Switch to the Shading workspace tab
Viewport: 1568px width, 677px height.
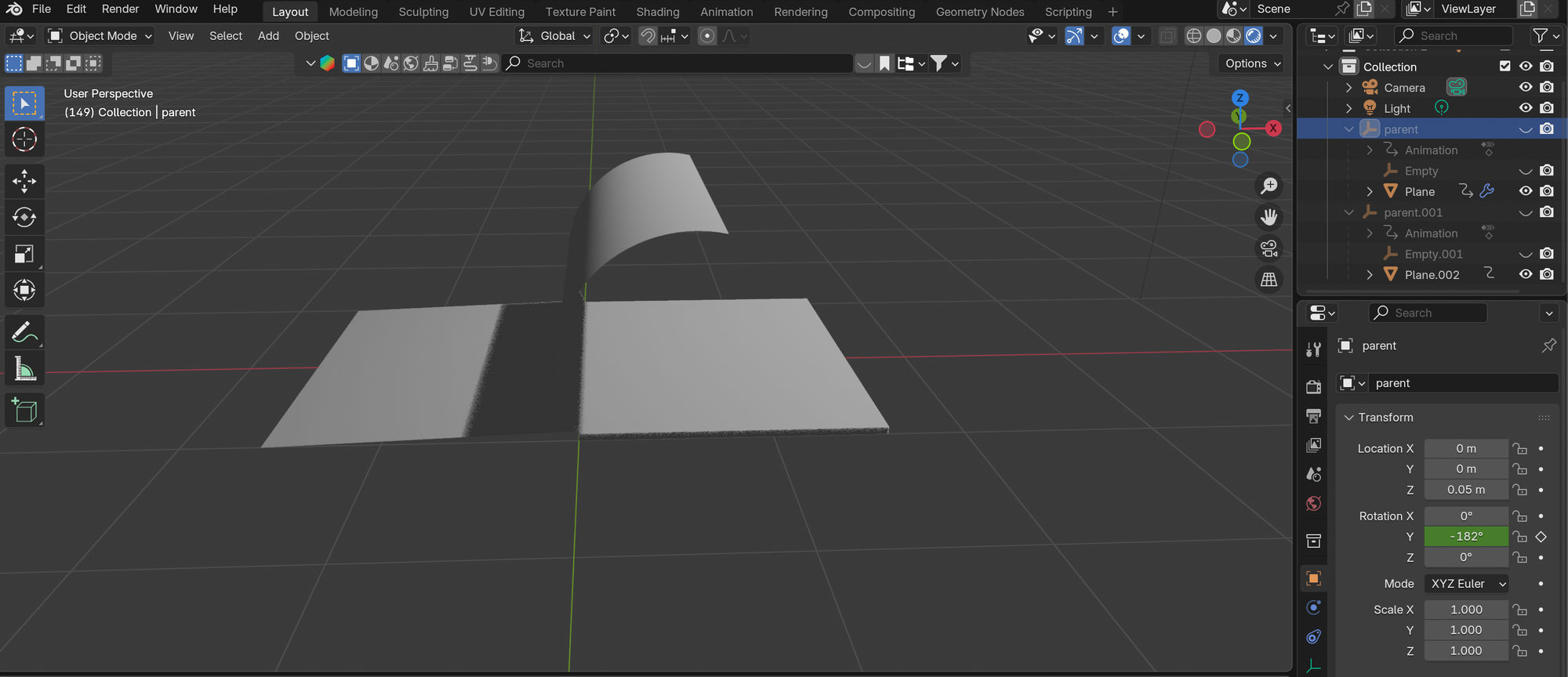[657, 12]
